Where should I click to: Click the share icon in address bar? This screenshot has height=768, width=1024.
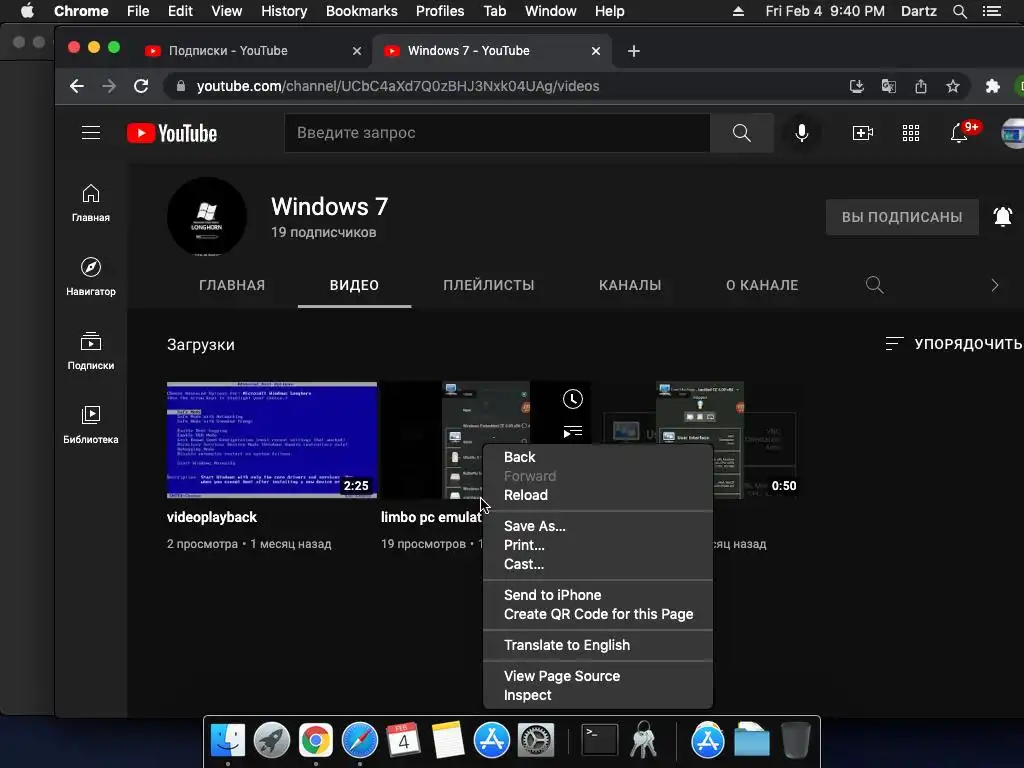pos(921,86)
